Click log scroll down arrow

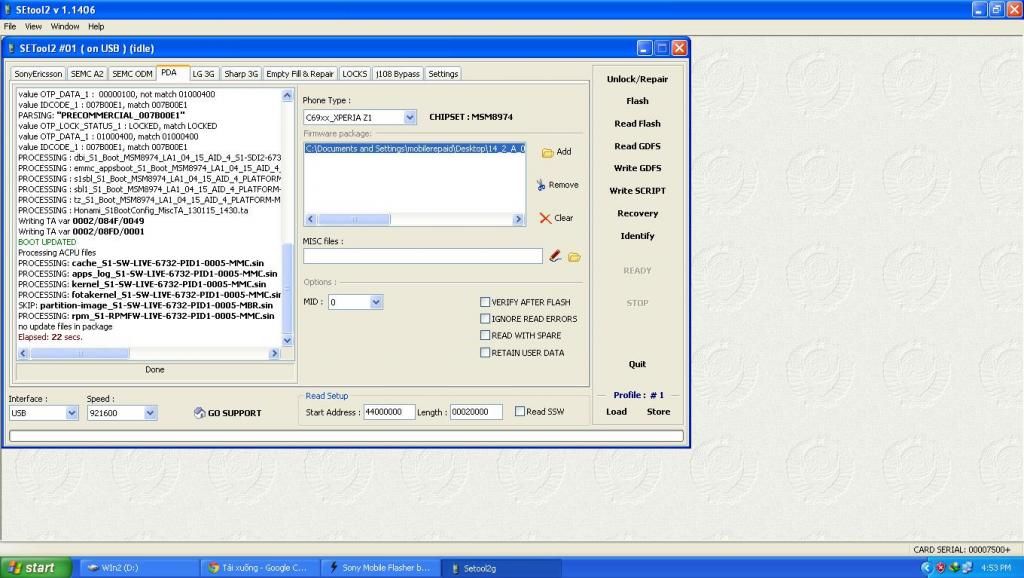click(x=287, y=340)
